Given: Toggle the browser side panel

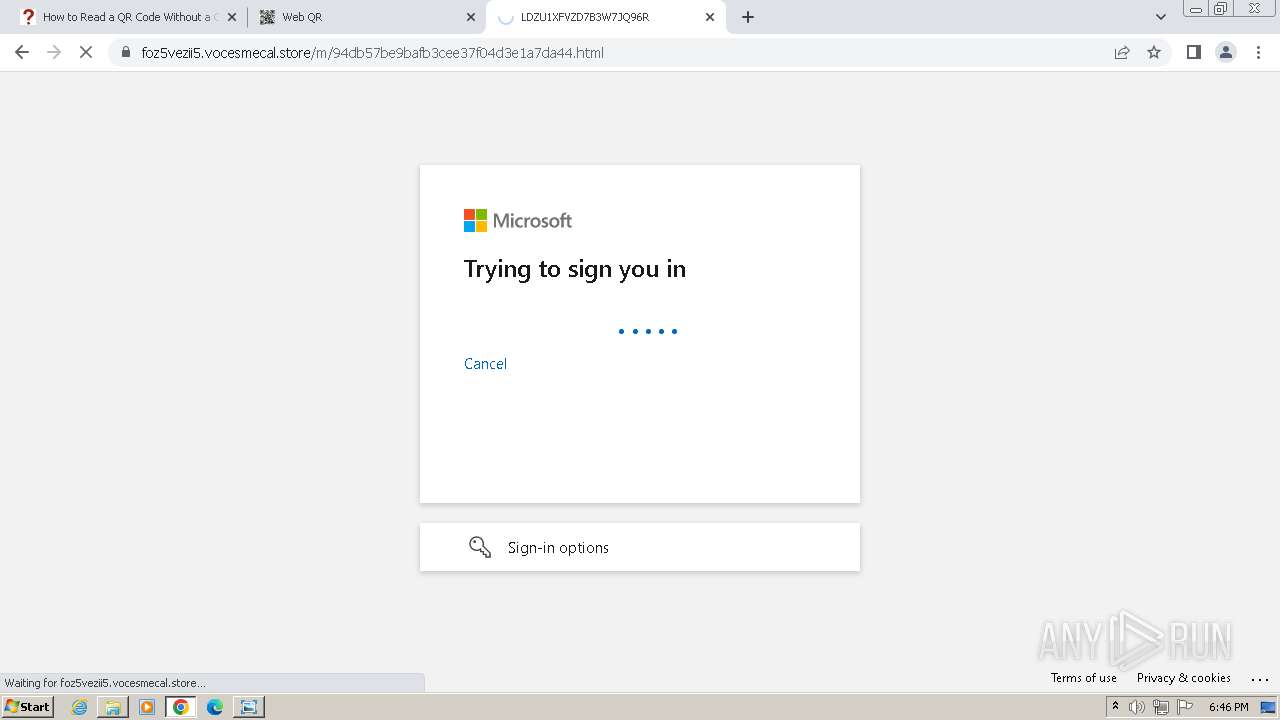Looking at the screenshot, I should (x=1193, y=52).
